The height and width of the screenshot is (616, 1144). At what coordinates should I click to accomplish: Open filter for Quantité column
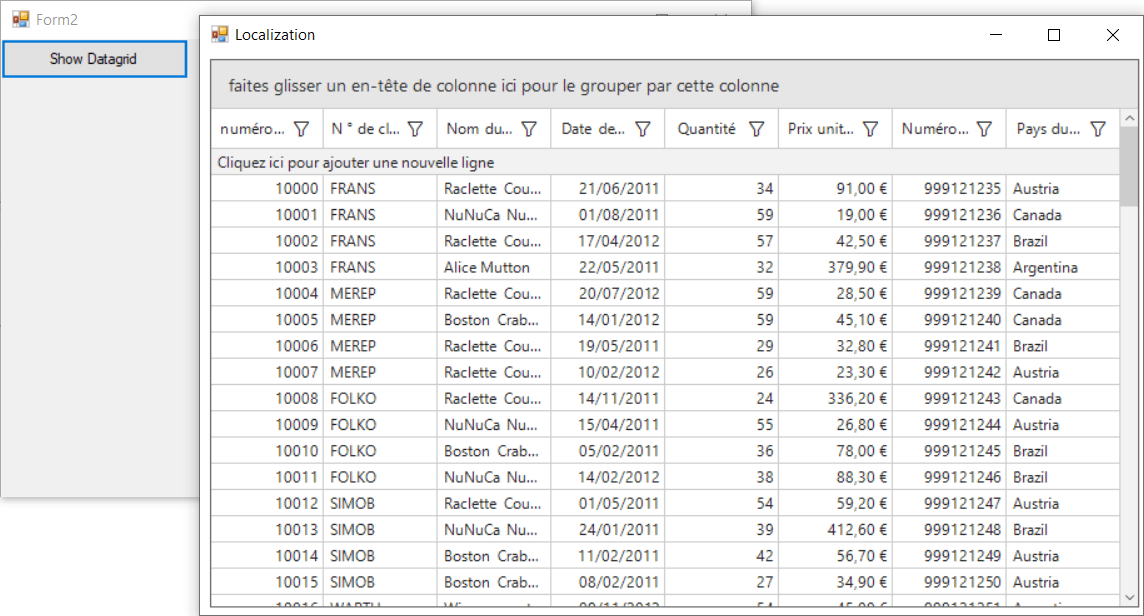tap(757, 129)
